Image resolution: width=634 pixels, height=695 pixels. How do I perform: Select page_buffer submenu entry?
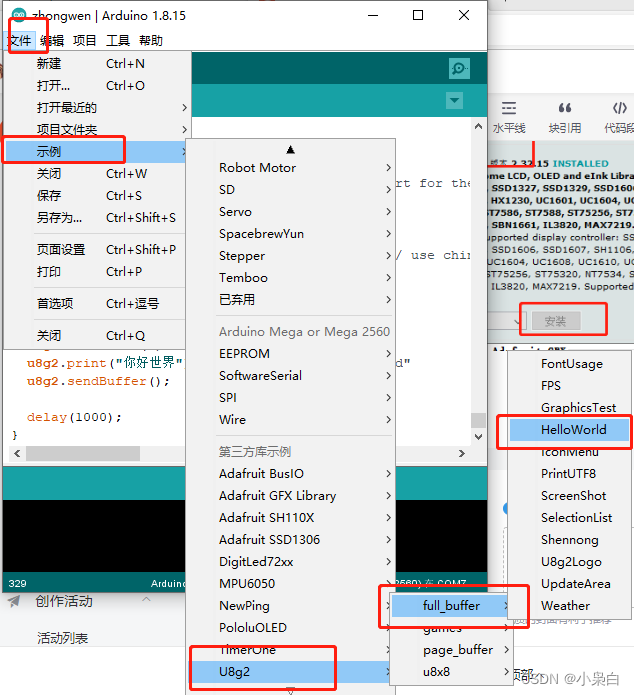coord(451,650)
